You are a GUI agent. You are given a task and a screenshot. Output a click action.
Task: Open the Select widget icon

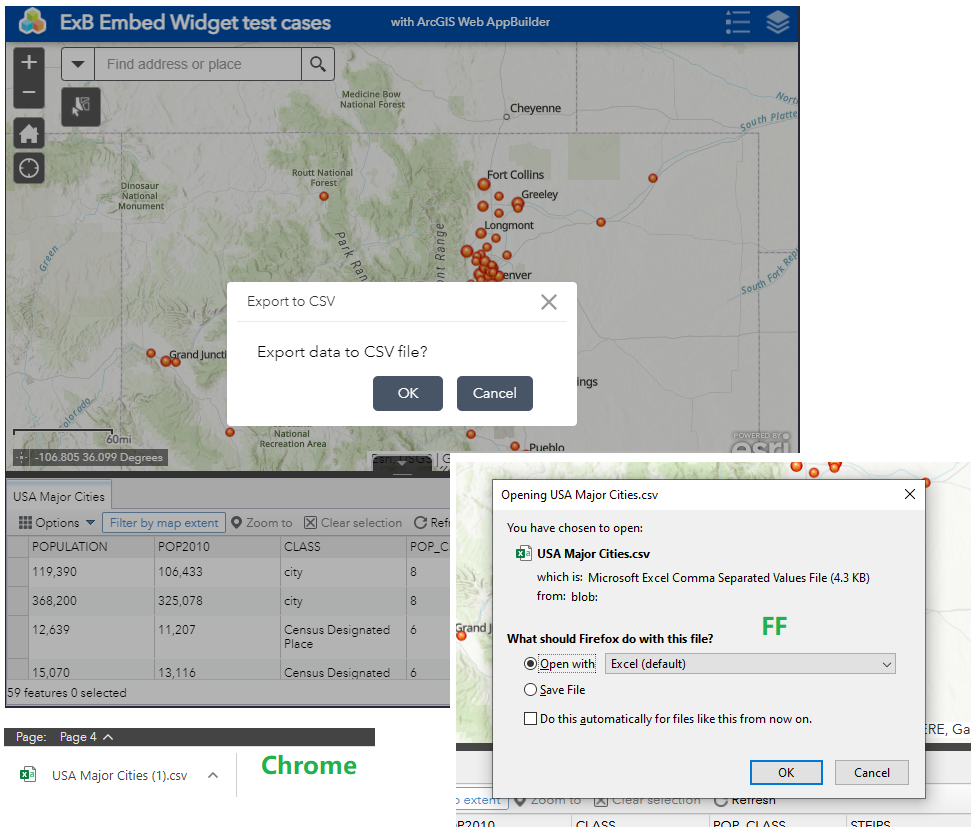pyautogui.click(x=81, y=107)
